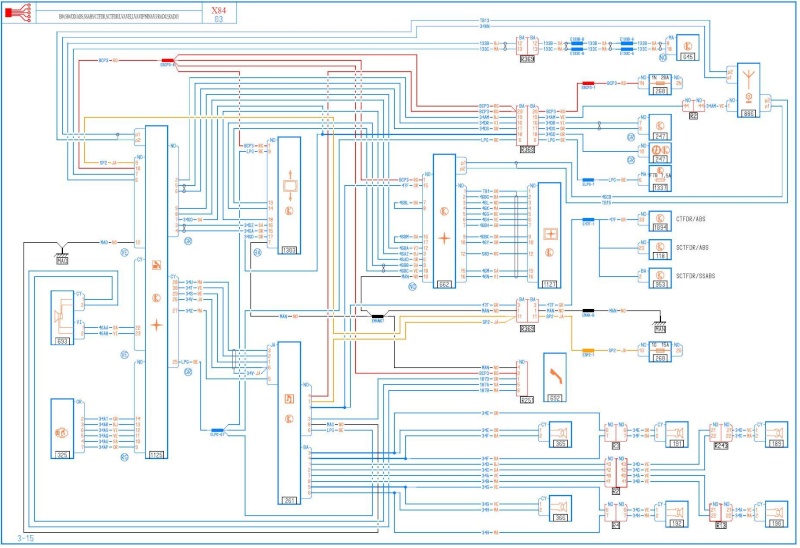Select the display symbol with arrows on 1303
The height and width of the screenshot is (548, 800).
coord(289,185)
